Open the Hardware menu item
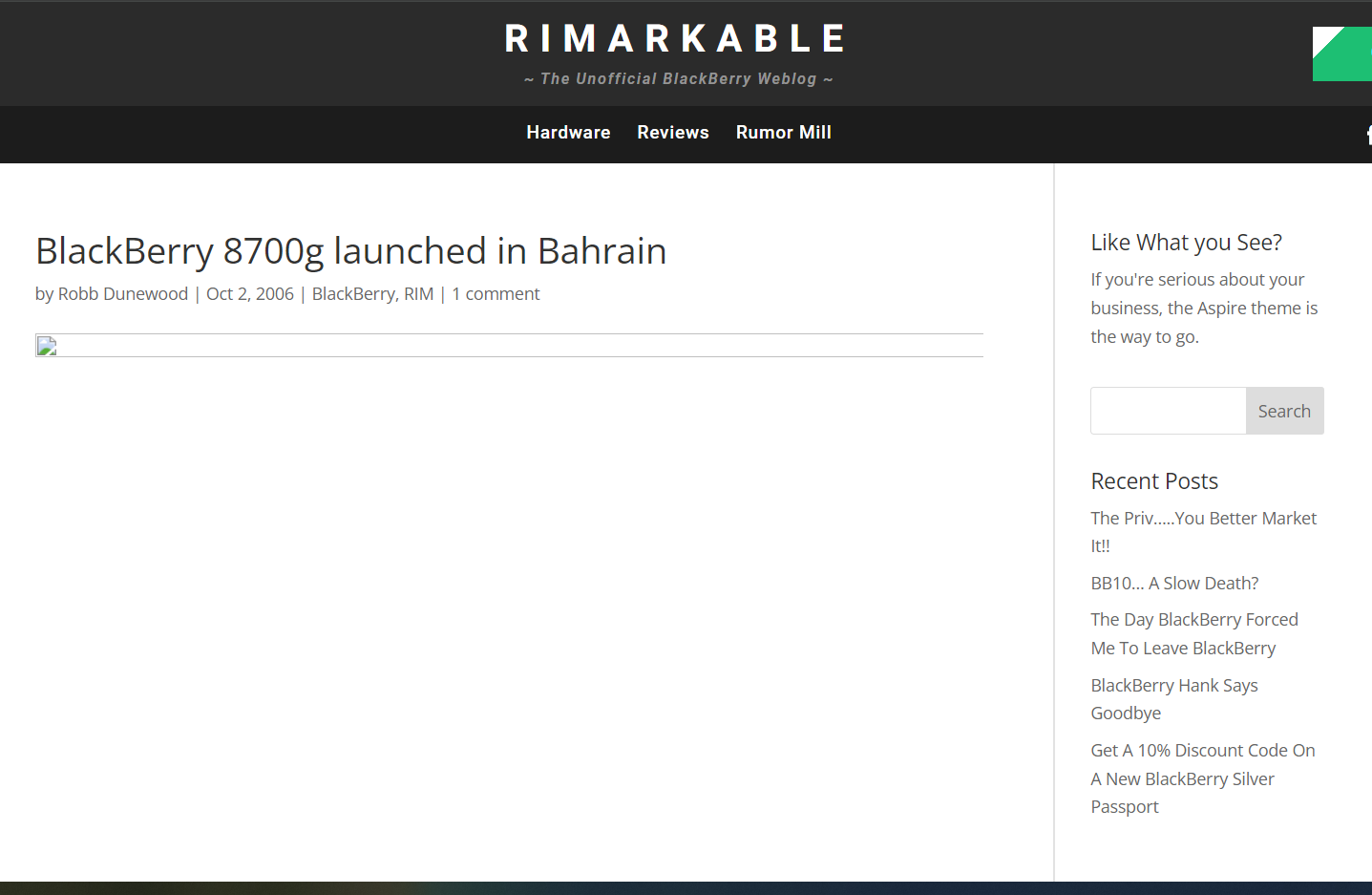Viewport: 1372px width, 895px height. click(568, 133)
